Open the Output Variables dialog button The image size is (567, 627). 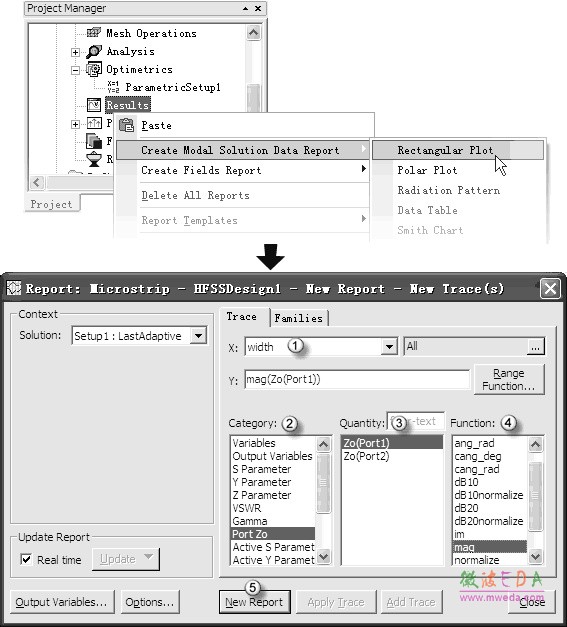click(x=62, y=602)
